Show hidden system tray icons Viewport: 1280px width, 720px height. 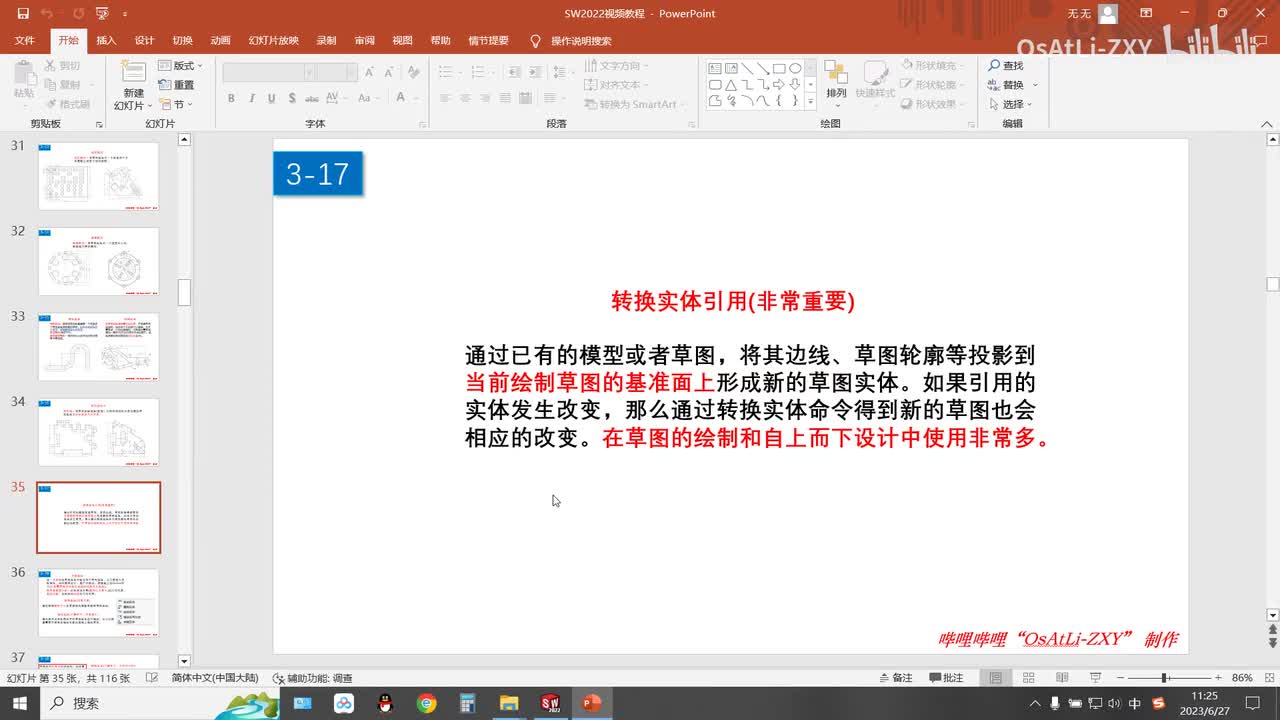pos(1034,704)
